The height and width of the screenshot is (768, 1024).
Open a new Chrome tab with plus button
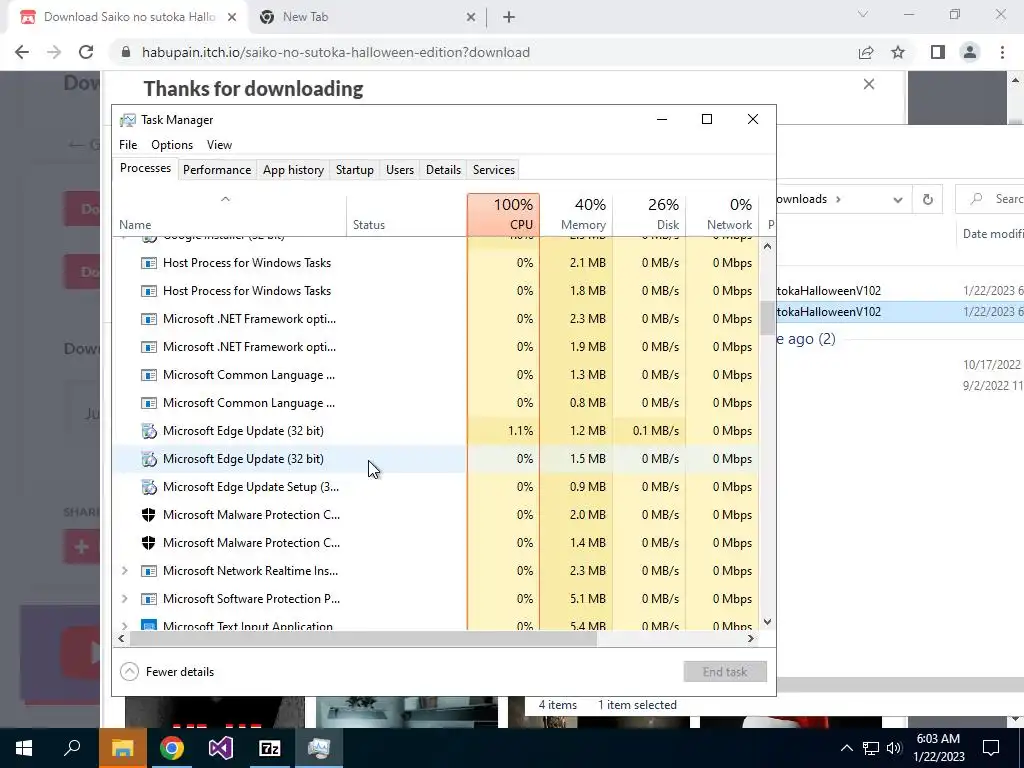(509, 17)
